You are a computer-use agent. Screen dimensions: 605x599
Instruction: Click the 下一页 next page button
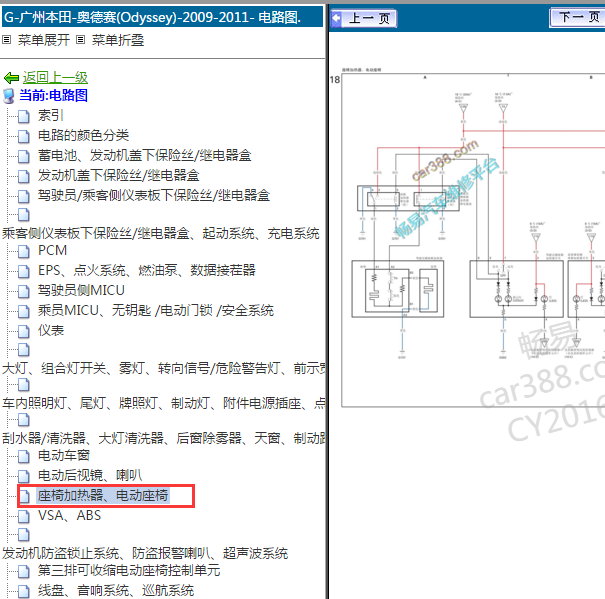[x=577, y=17]
